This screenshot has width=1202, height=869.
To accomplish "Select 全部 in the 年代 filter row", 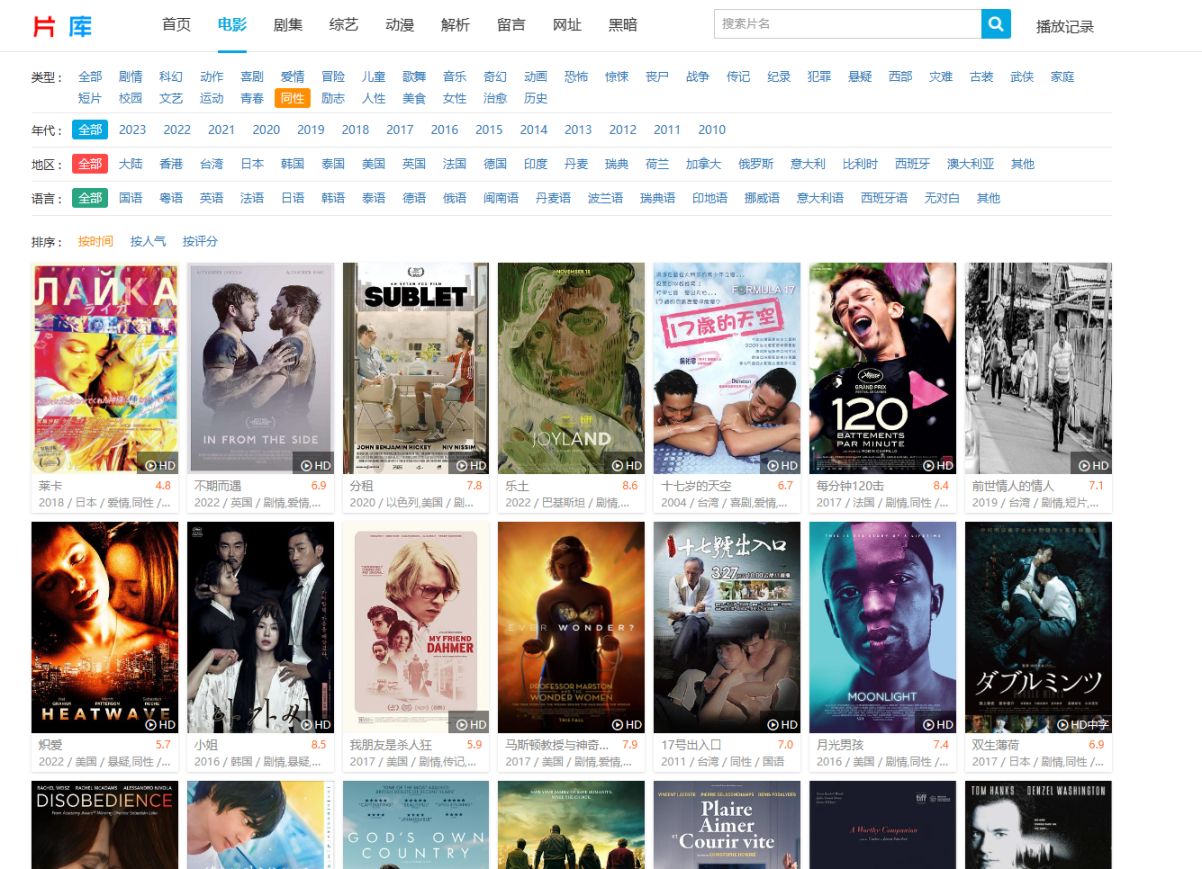I will 90,129.
